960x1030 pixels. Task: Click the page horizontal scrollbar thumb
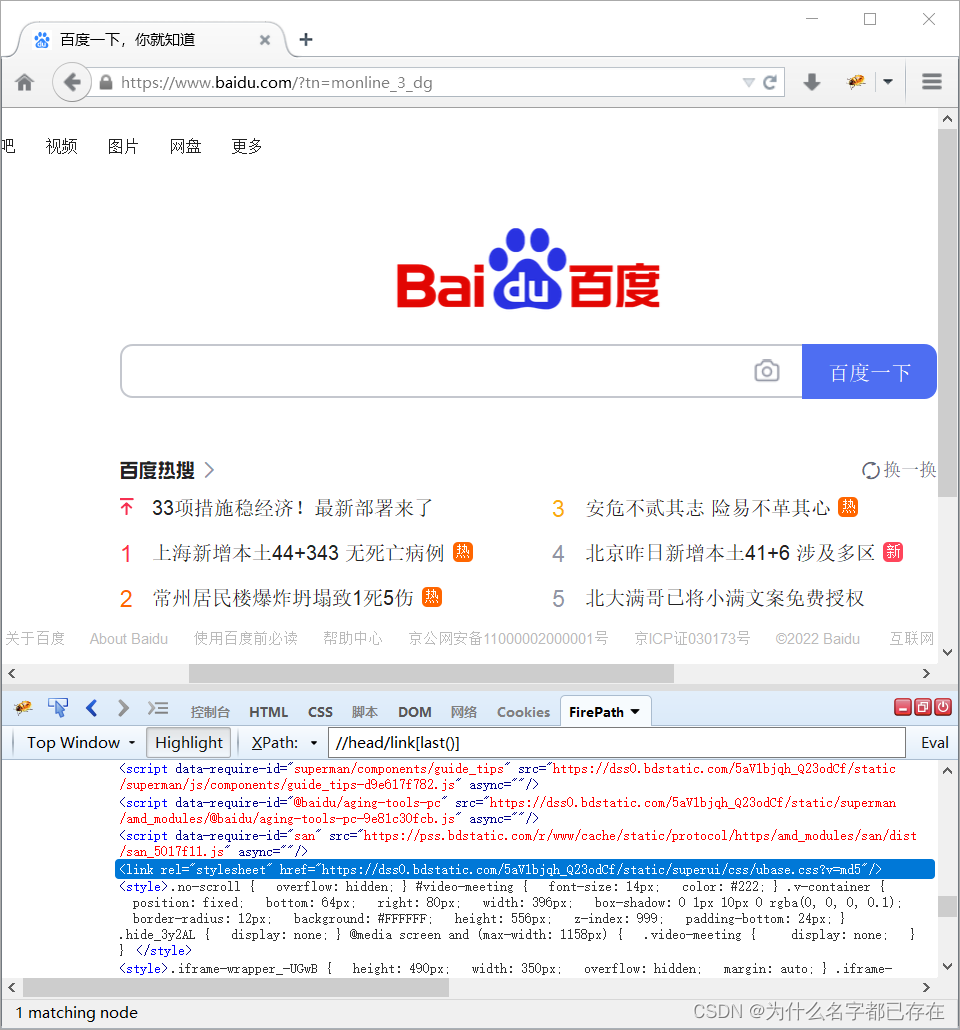click(x=431, y=673)
